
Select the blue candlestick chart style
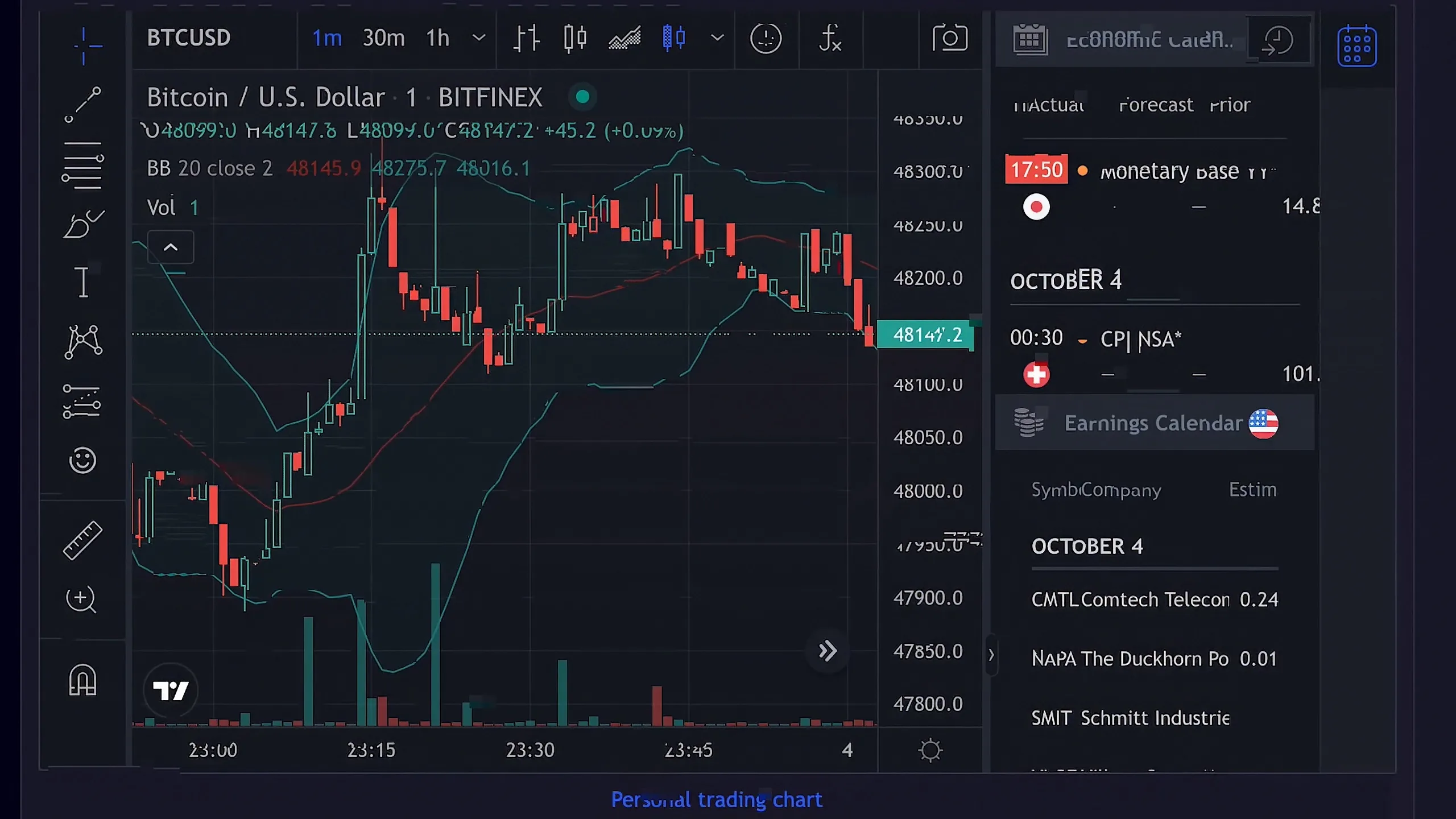[674, 38]
